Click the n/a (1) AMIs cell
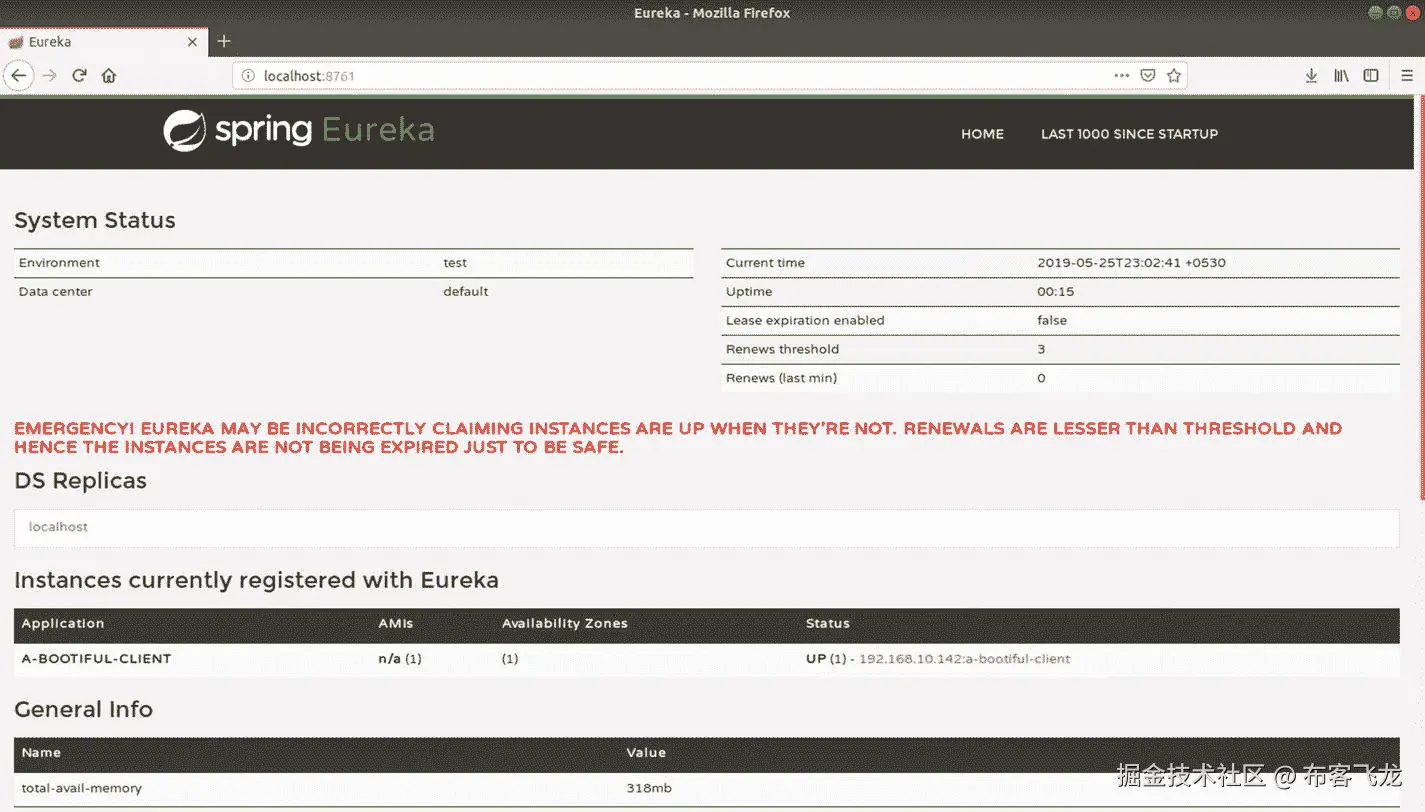1425x812 pixels. pos(400,659)
